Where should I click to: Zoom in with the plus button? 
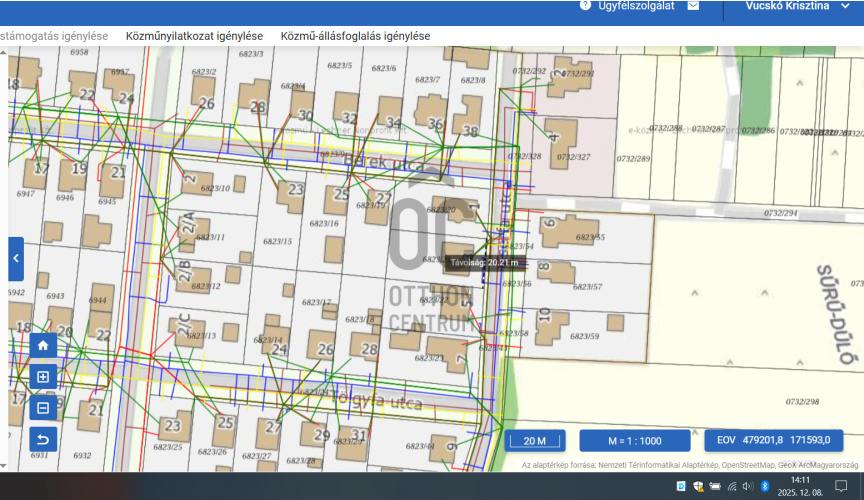tap(43, 377)
